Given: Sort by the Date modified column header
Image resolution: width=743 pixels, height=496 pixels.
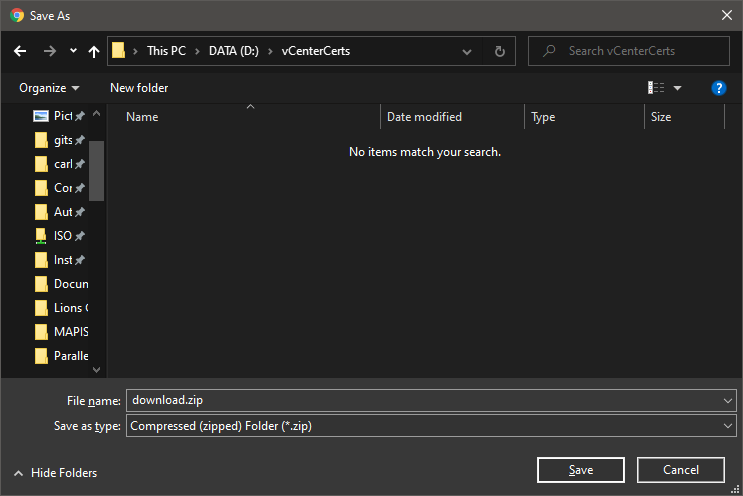Looking at the screenshot, I should (425, 117).
